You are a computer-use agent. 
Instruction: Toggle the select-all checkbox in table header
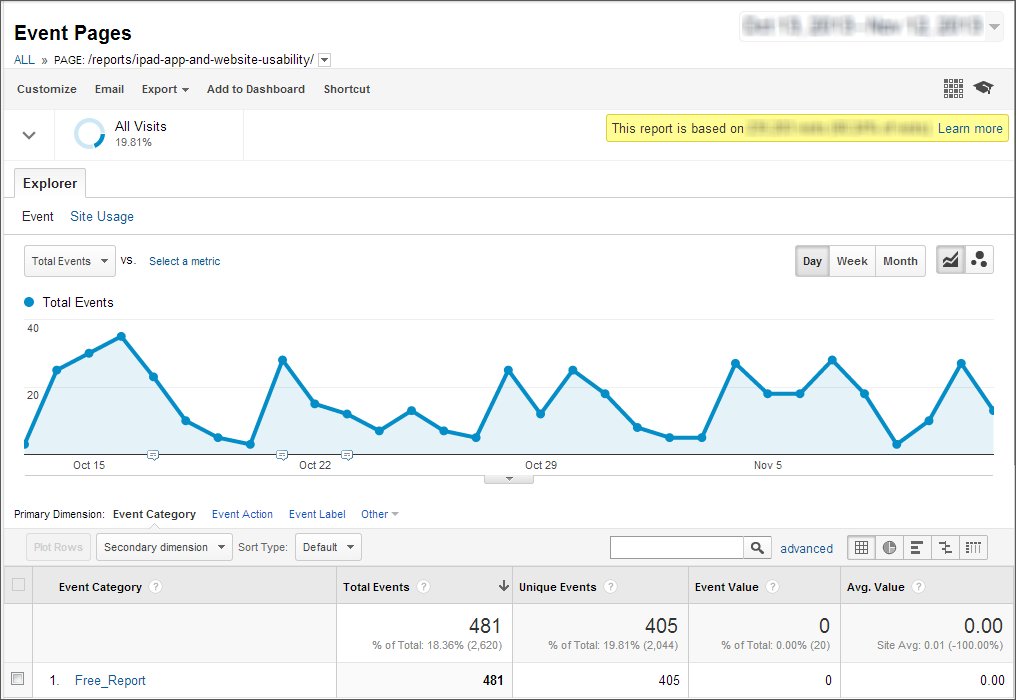pos(18,585)
